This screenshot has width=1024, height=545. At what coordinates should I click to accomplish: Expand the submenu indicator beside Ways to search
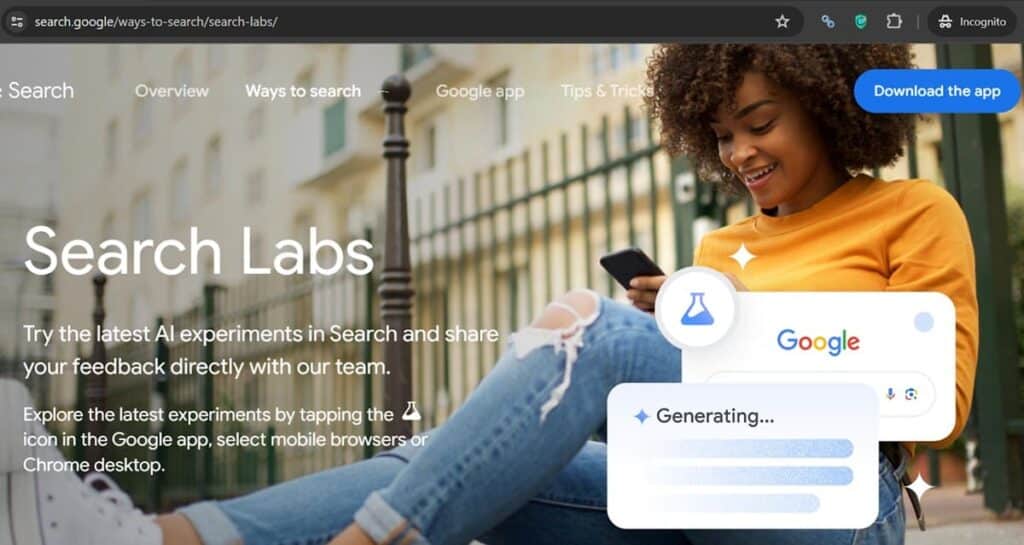click(385, 91)
